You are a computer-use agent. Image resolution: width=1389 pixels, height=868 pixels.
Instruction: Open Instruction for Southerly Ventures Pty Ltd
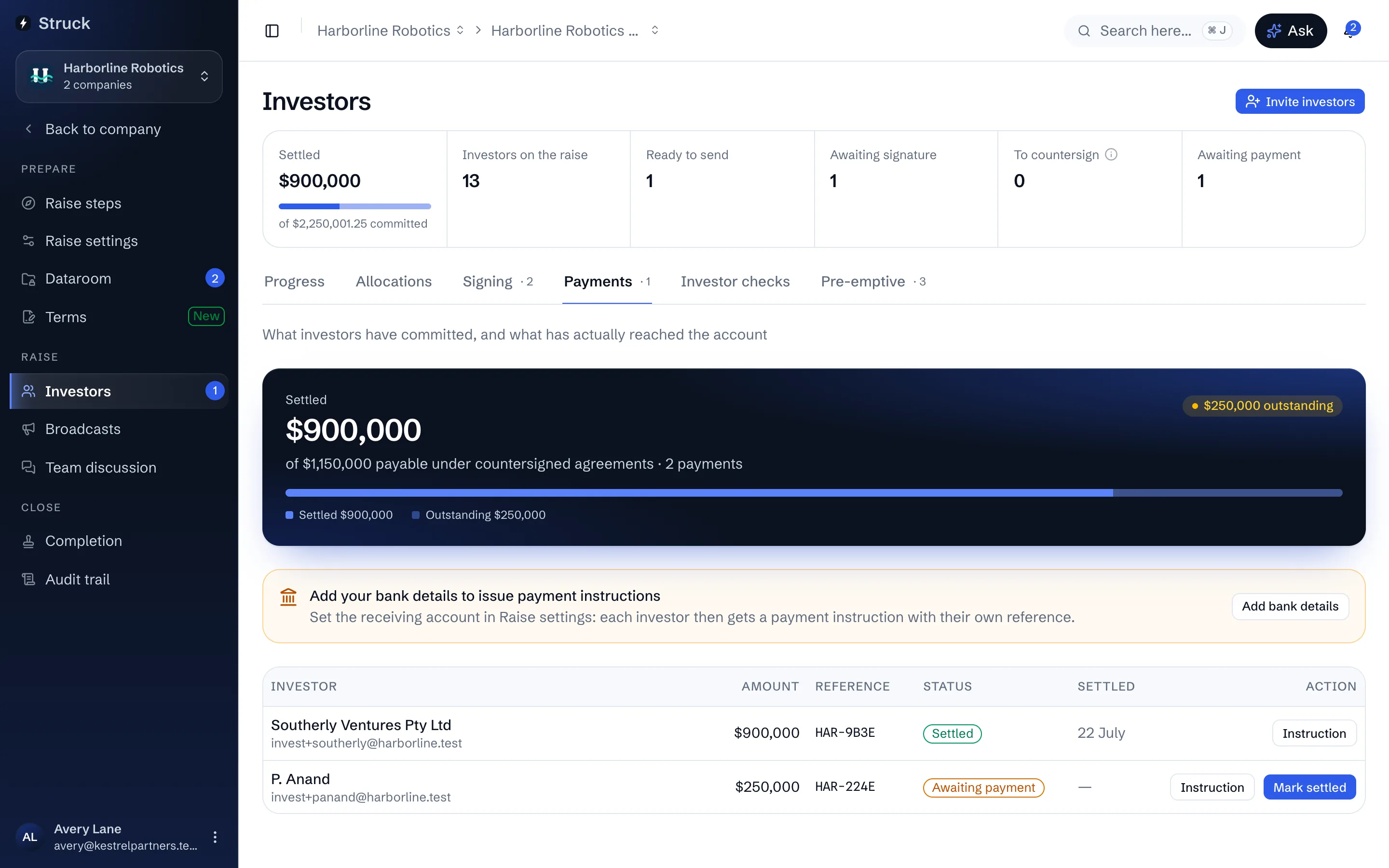[x=1314, y=733]
